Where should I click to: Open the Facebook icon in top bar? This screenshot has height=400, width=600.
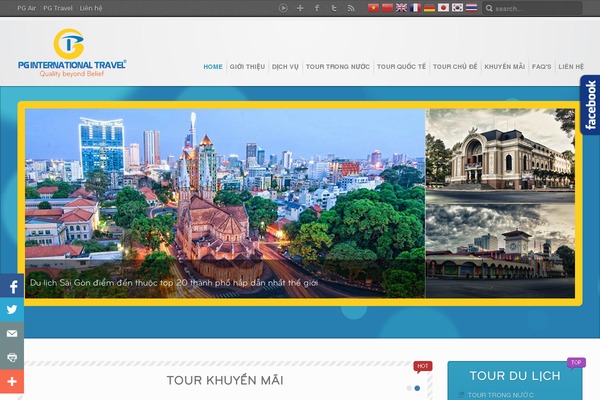[317, 8]
